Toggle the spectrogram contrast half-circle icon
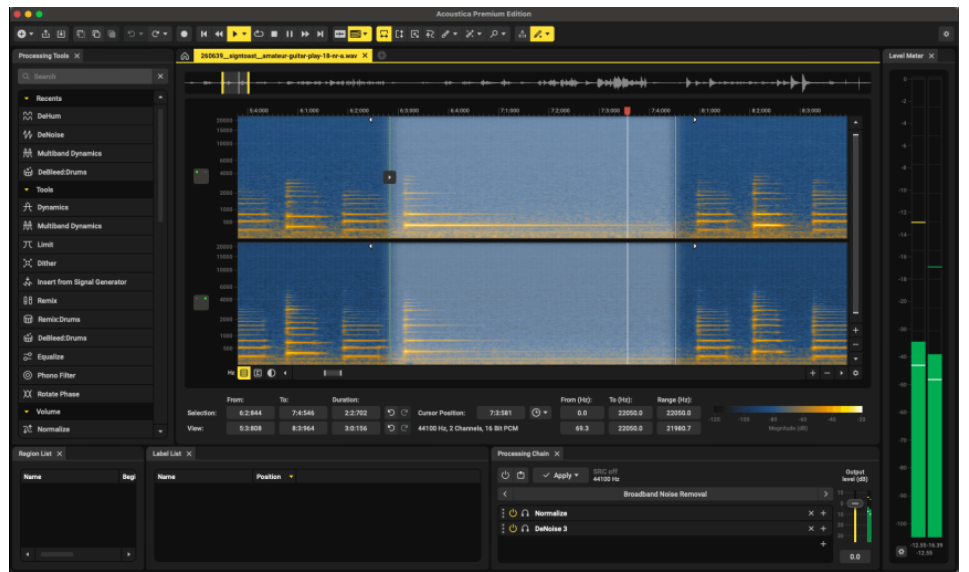 coord(271,373)
